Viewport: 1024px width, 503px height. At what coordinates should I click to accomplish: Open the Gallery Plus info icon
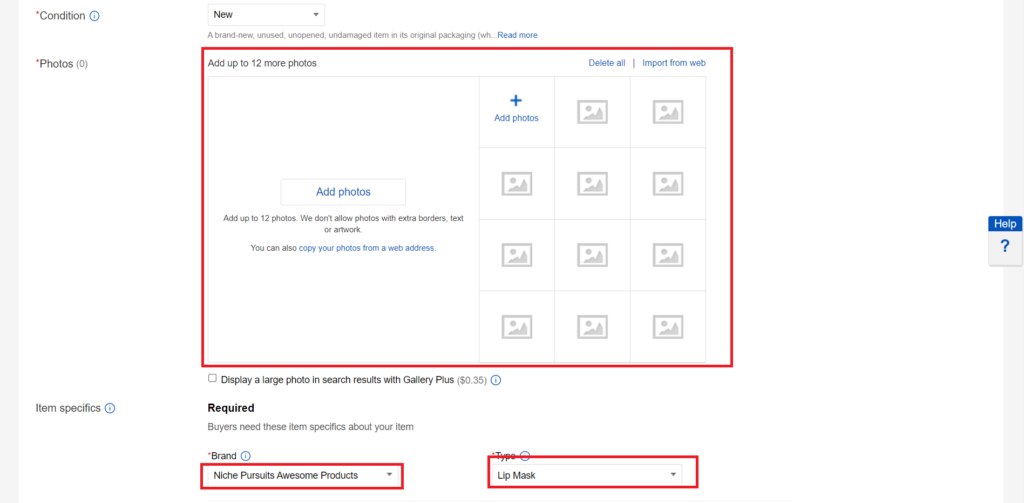point(496,380)
